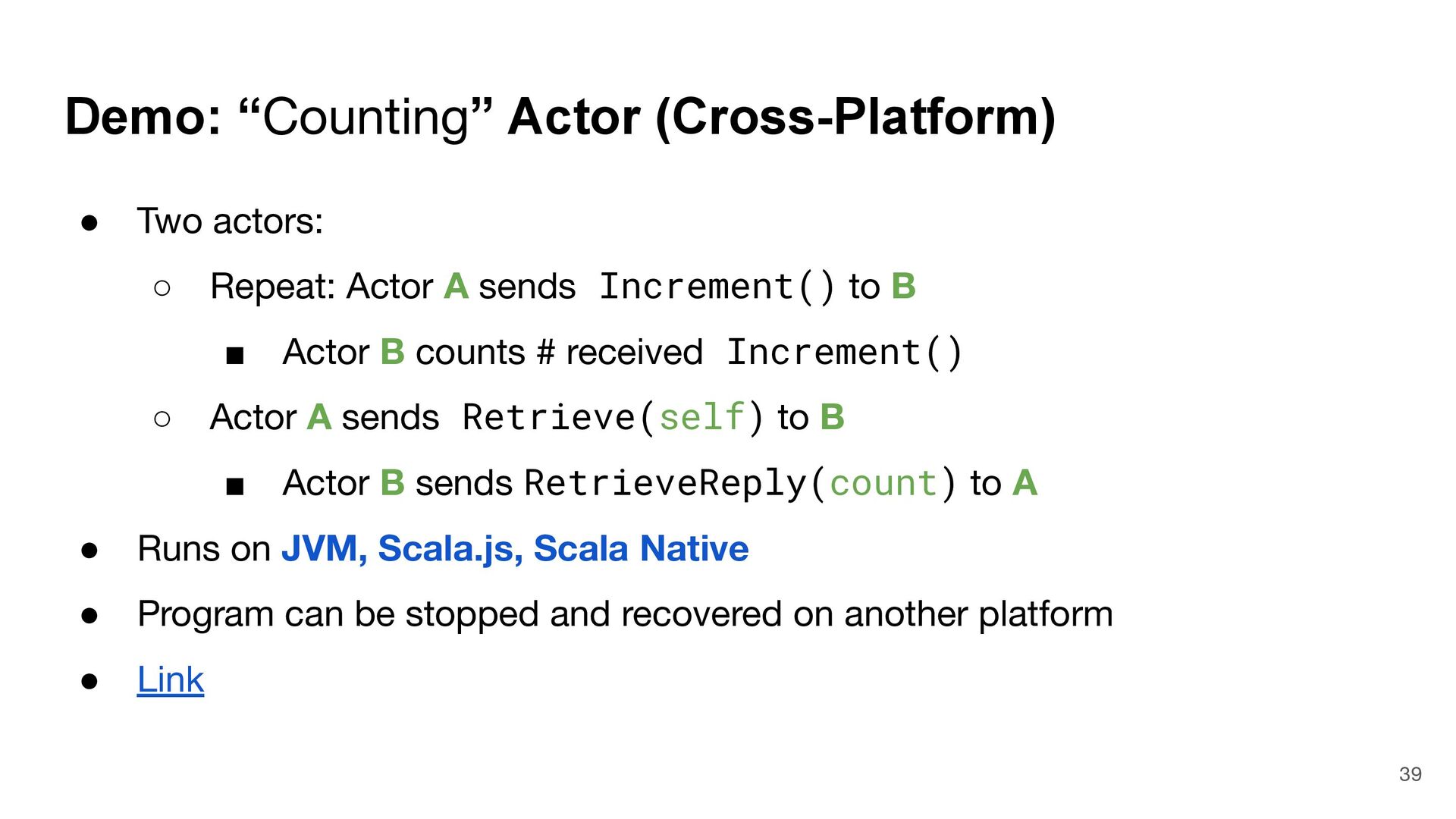This screenshot has height=819, width=1456.
Task: Click slide number 39
Action: (x=1410, y=774)
